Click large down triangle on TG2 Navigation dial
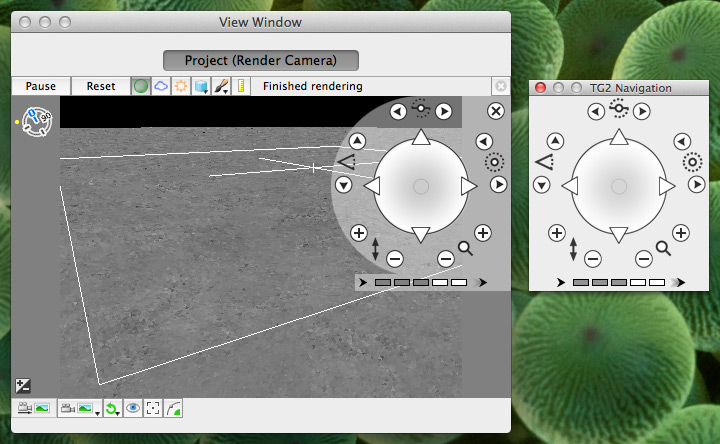Screen dimensions: 720x444 [619, 235]
